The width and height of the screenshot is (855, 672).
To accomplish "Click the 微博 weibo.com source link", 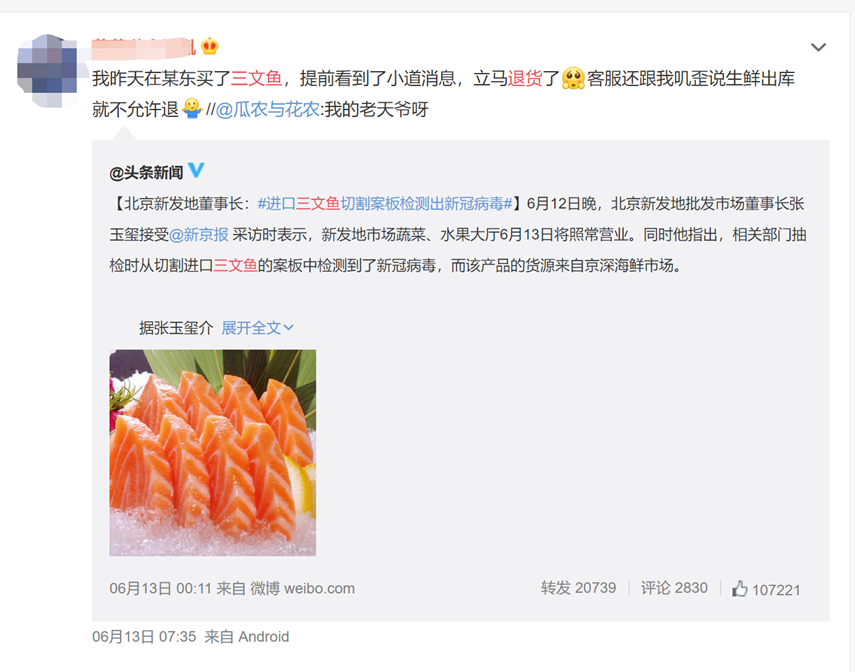I will pyautogui.click(x=303, y=589).
